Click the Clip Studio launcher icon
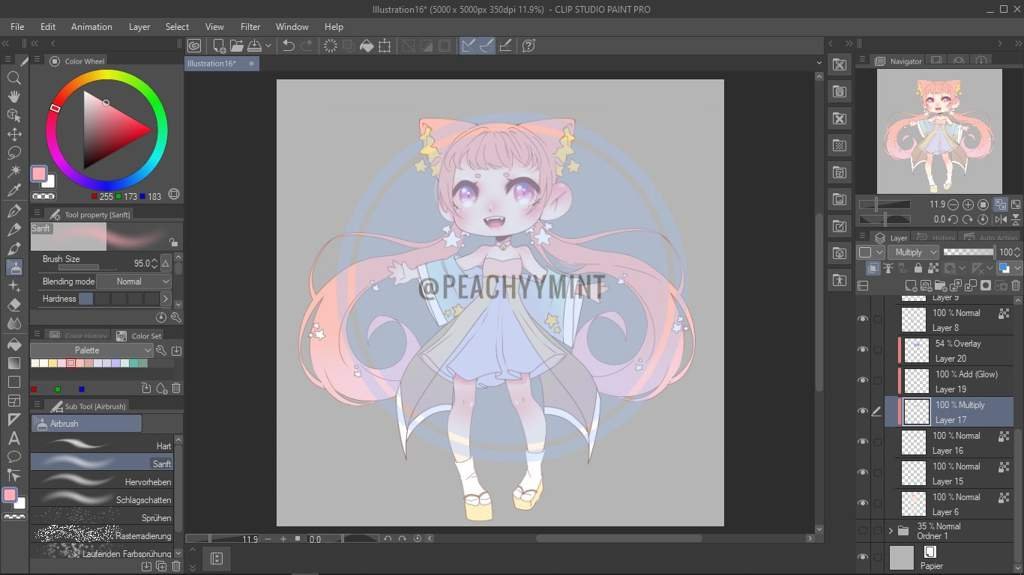1024x575 pixels. point(194,46)
